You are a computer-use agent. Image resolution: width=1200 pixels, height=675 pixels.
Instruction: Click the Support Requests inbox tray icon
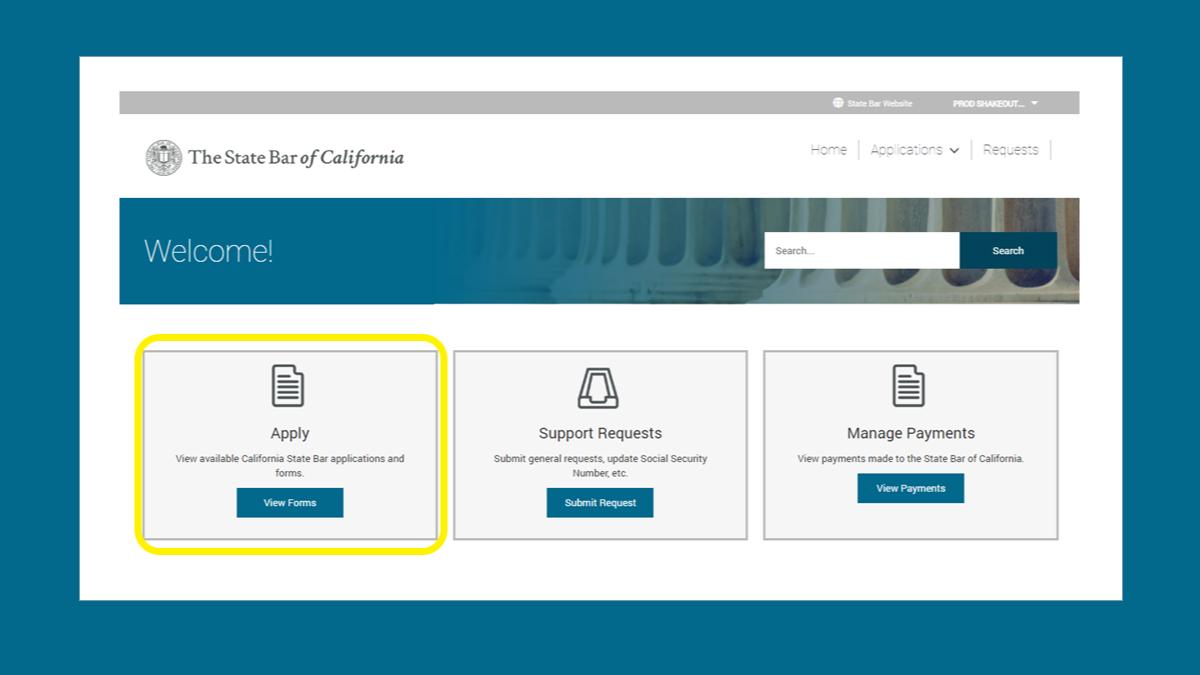[598, 388]
